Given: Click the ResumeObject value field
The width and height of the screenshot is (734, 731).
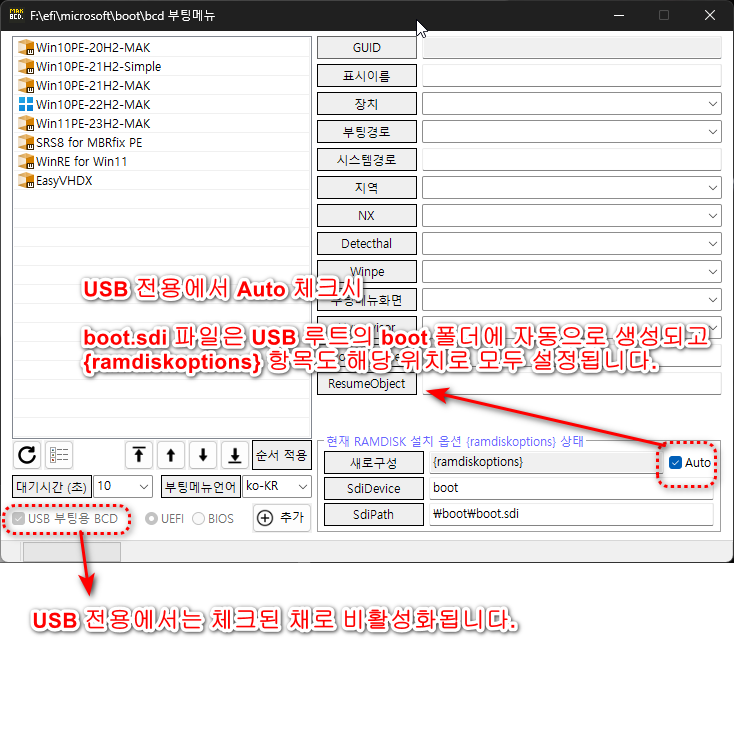Looking at the screenshot, I should [x=572, y=384].
